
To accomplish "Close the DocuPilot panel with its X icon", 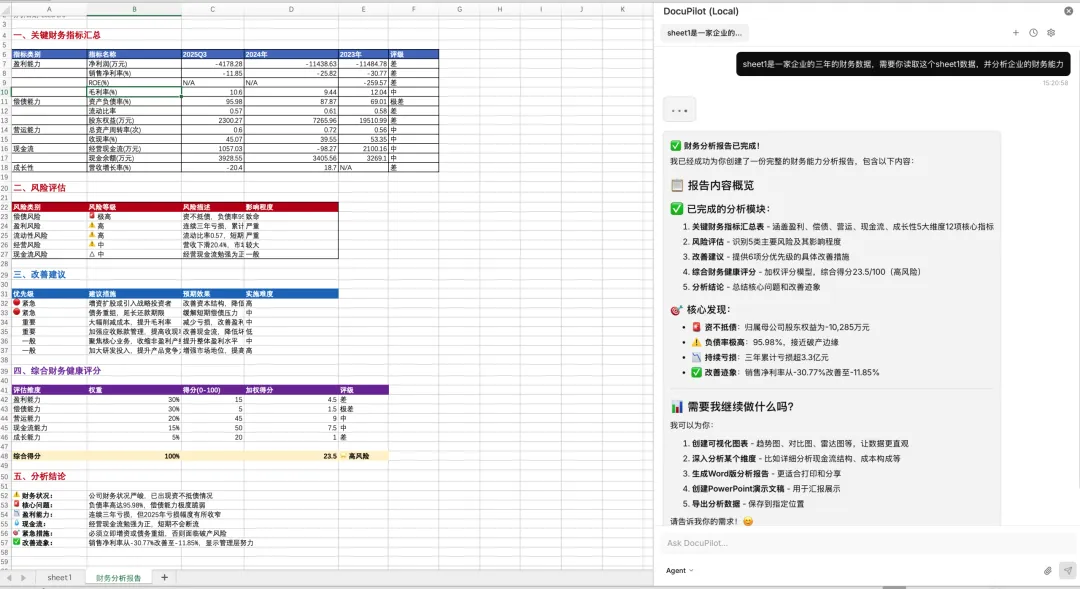I will tap(1068, 10).
